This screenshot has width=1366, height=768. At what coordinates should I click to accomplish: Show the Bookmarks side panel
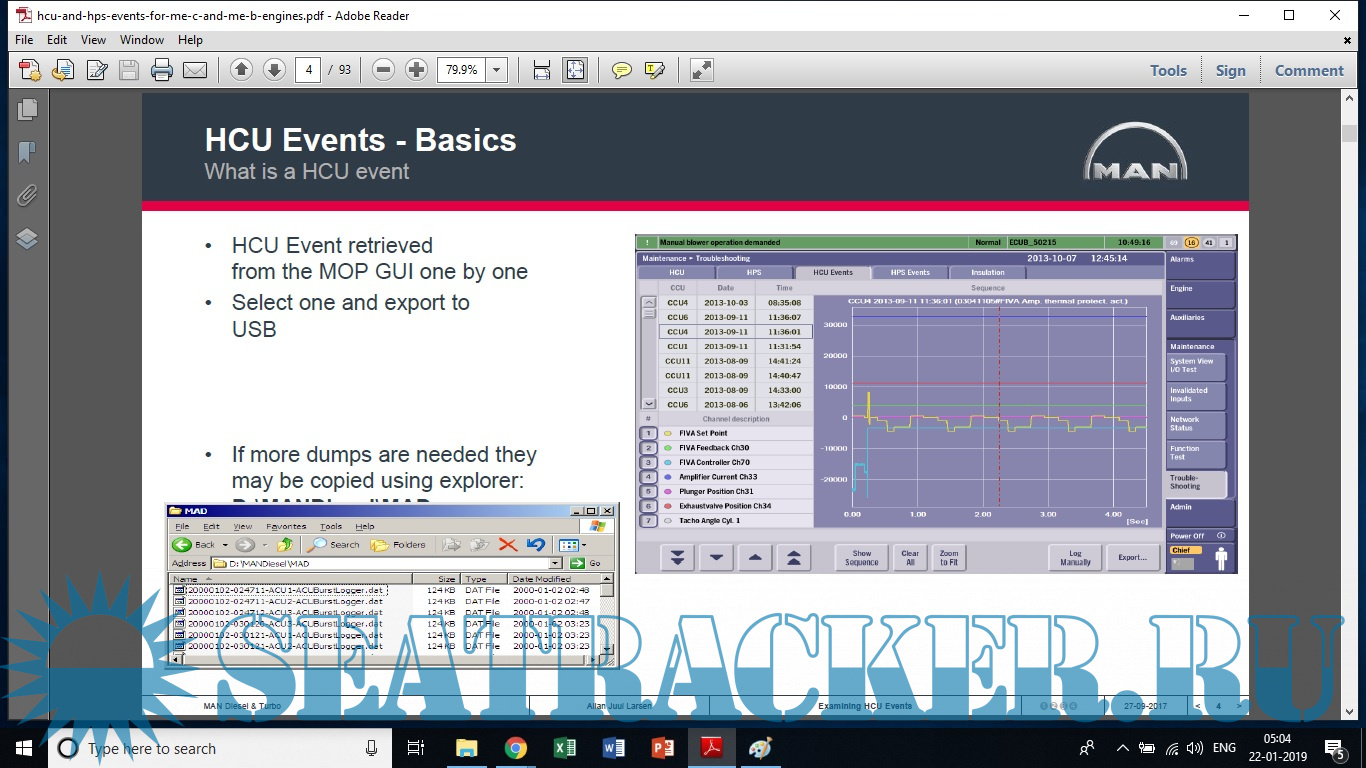click(27, 152)
